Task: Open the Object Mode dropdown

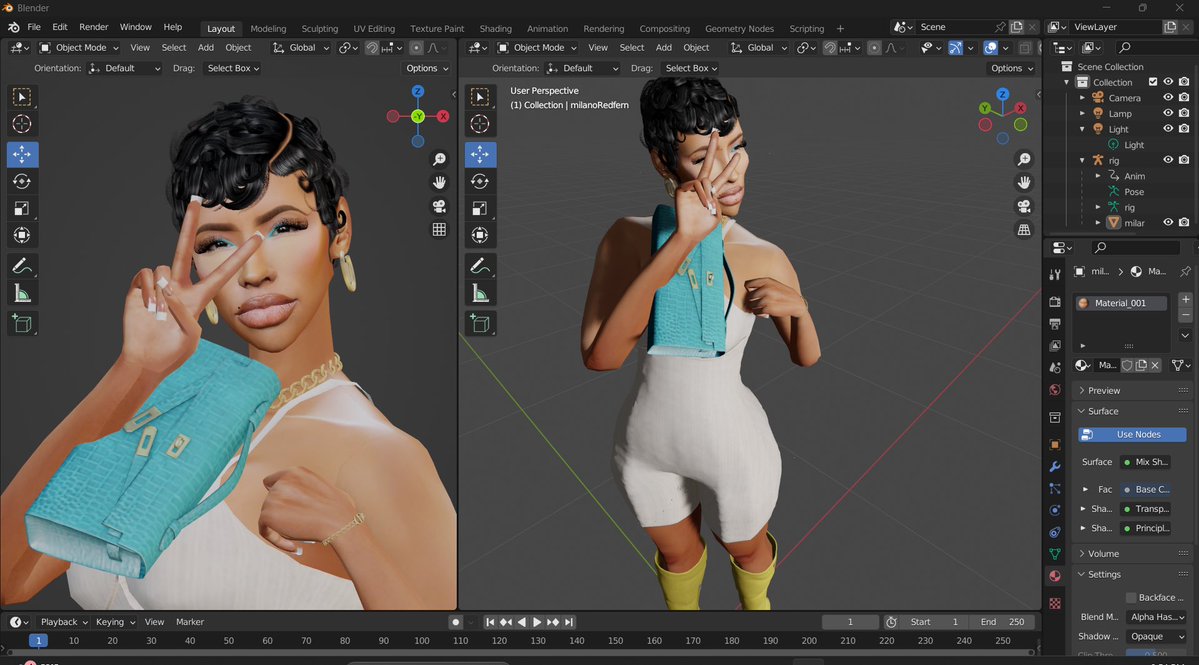Action: pyautogui.click(x=78, y=47)
